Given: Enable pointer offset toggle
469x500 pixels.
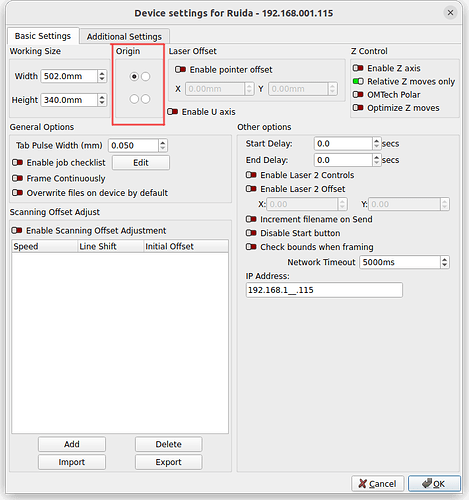Looking at the screenshot, I should [x=180, y=69].
